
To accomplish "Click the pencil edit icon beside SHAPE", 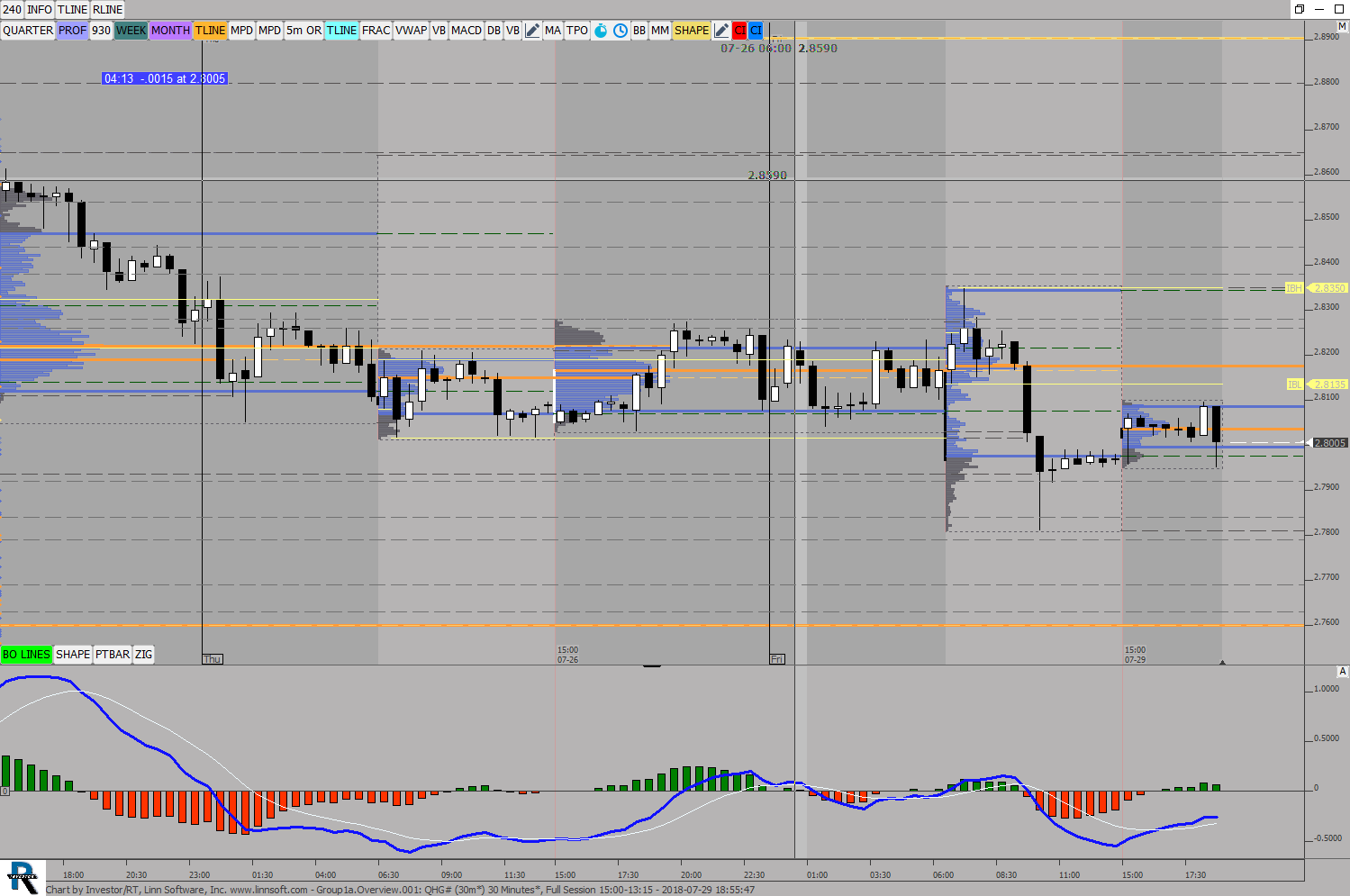I will pos(721,31).
